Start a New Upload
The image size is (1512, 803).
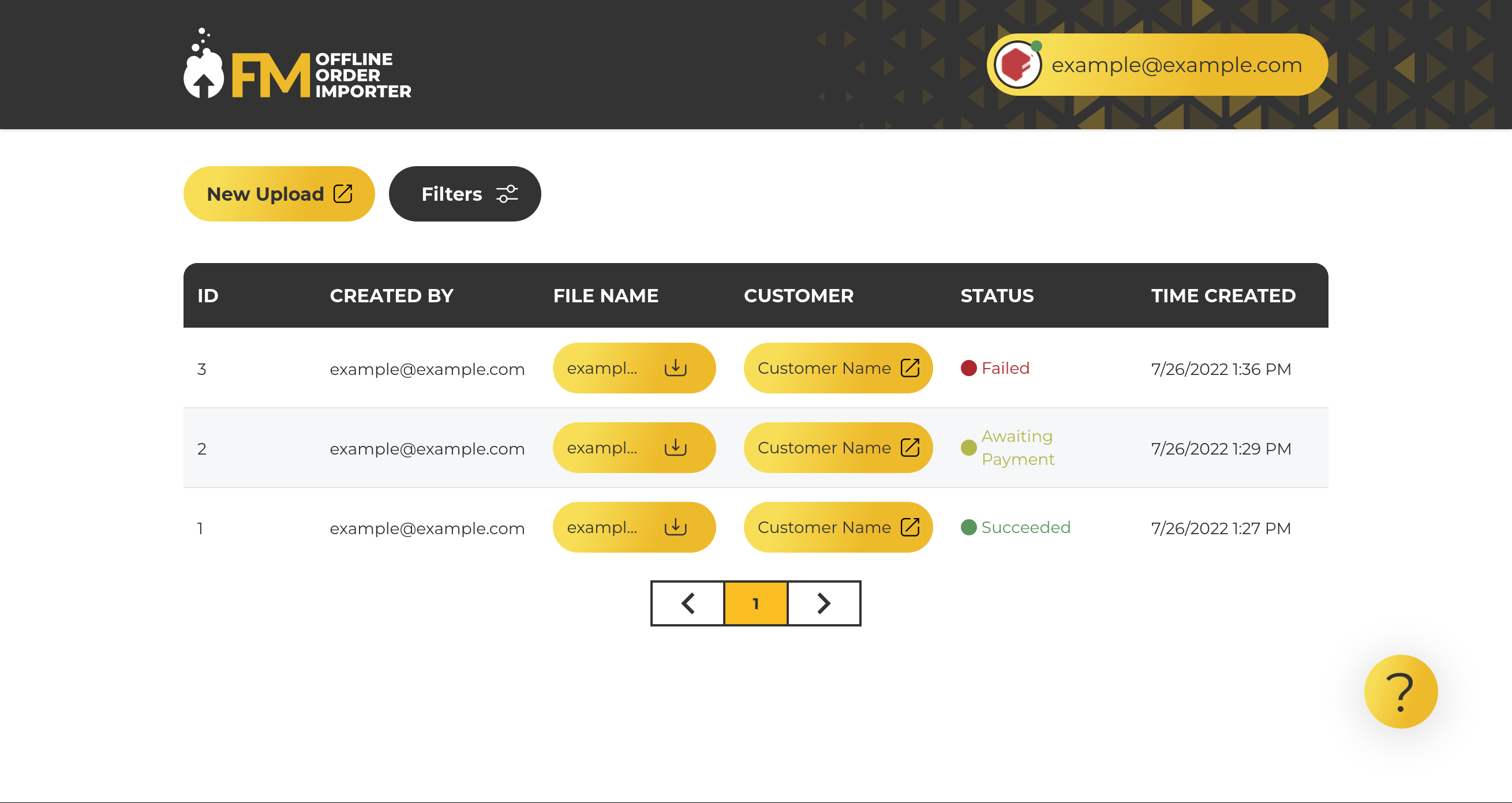[x=279, y=194]
